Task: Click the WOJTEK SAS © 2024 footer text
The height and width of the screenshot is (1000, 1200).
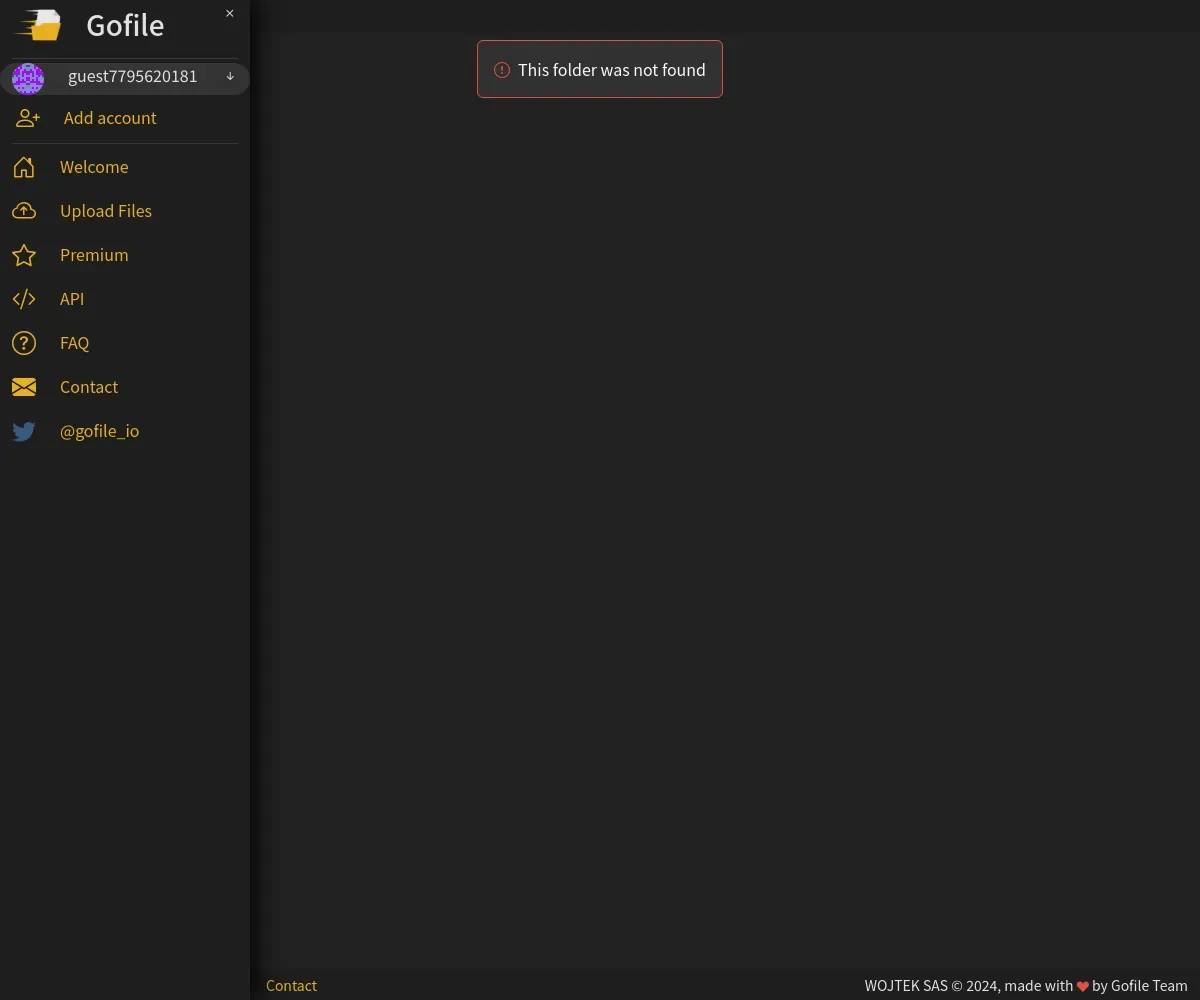Action: pyautogui.click(x=932, y=985)
